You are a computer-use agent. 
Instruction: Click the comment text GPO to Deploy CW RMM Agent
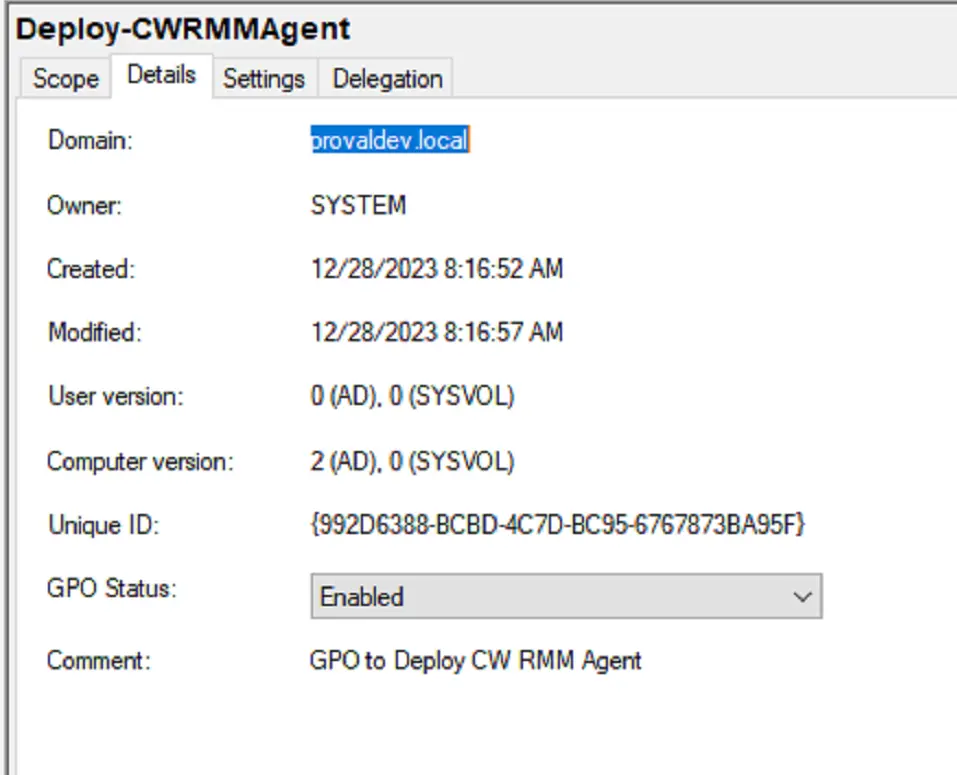tap(475, 660)
